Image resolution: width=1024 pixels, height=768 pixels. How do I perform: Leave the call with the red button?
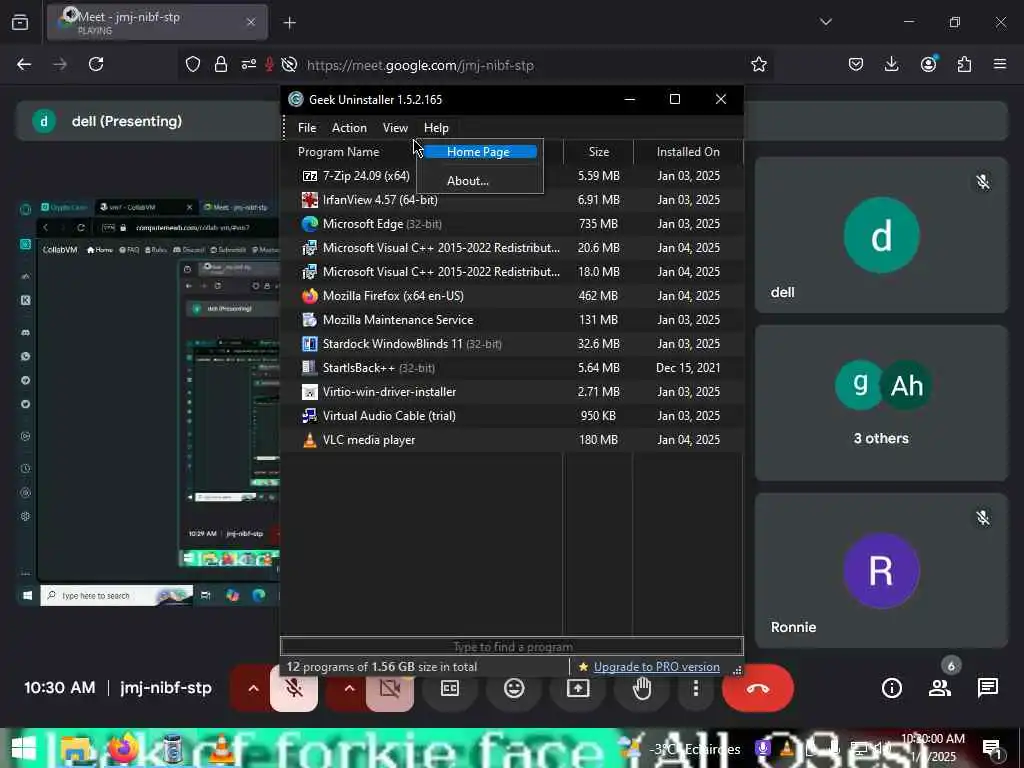click(758, 688)
